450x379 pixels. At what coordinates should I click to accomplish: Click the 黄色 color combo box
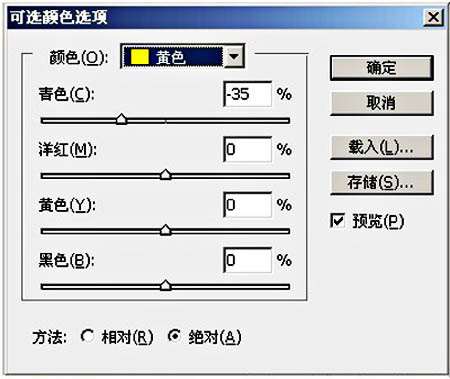[182, 57]
